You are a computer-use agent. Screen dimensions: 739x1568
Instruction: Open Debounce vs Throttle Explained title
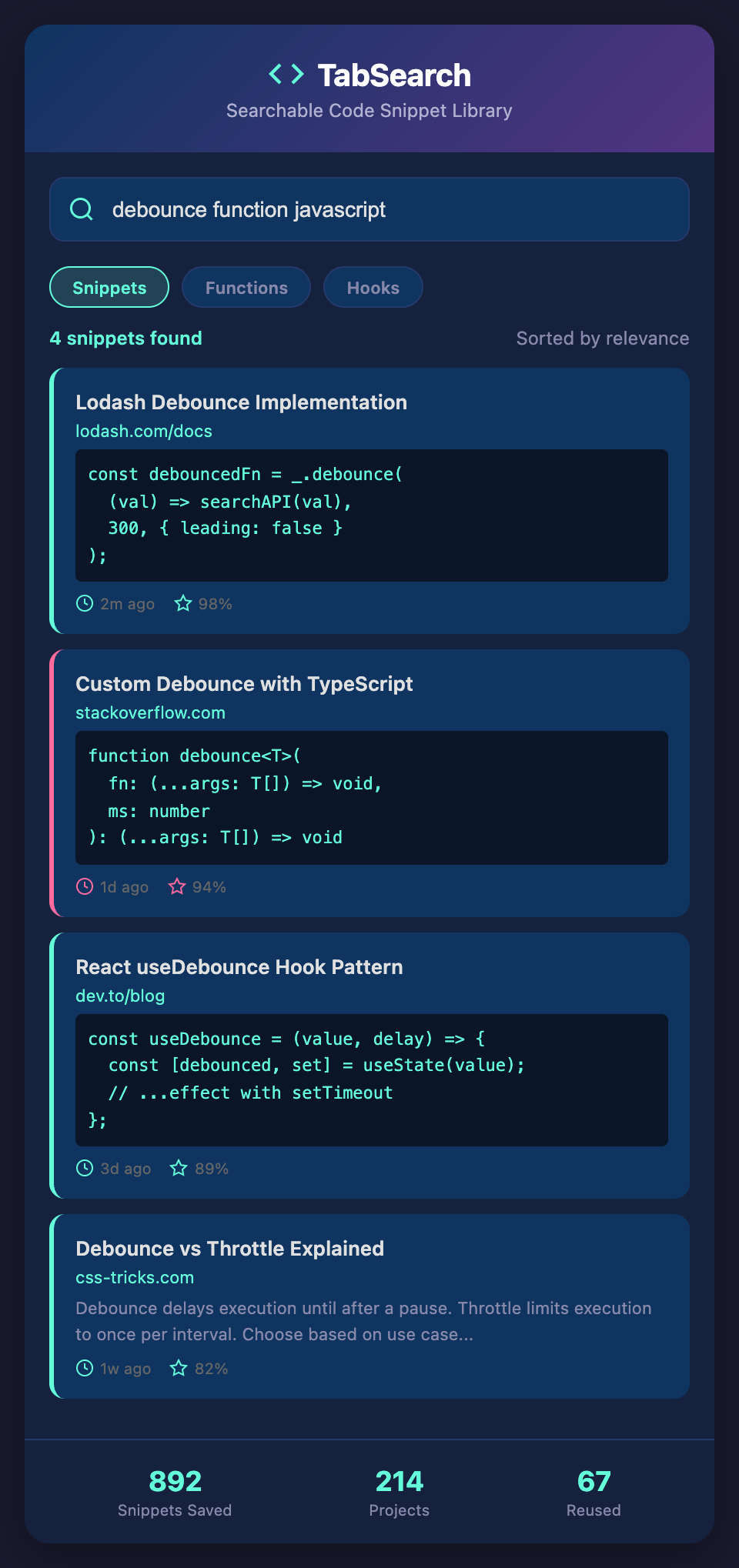point(229,1248)
